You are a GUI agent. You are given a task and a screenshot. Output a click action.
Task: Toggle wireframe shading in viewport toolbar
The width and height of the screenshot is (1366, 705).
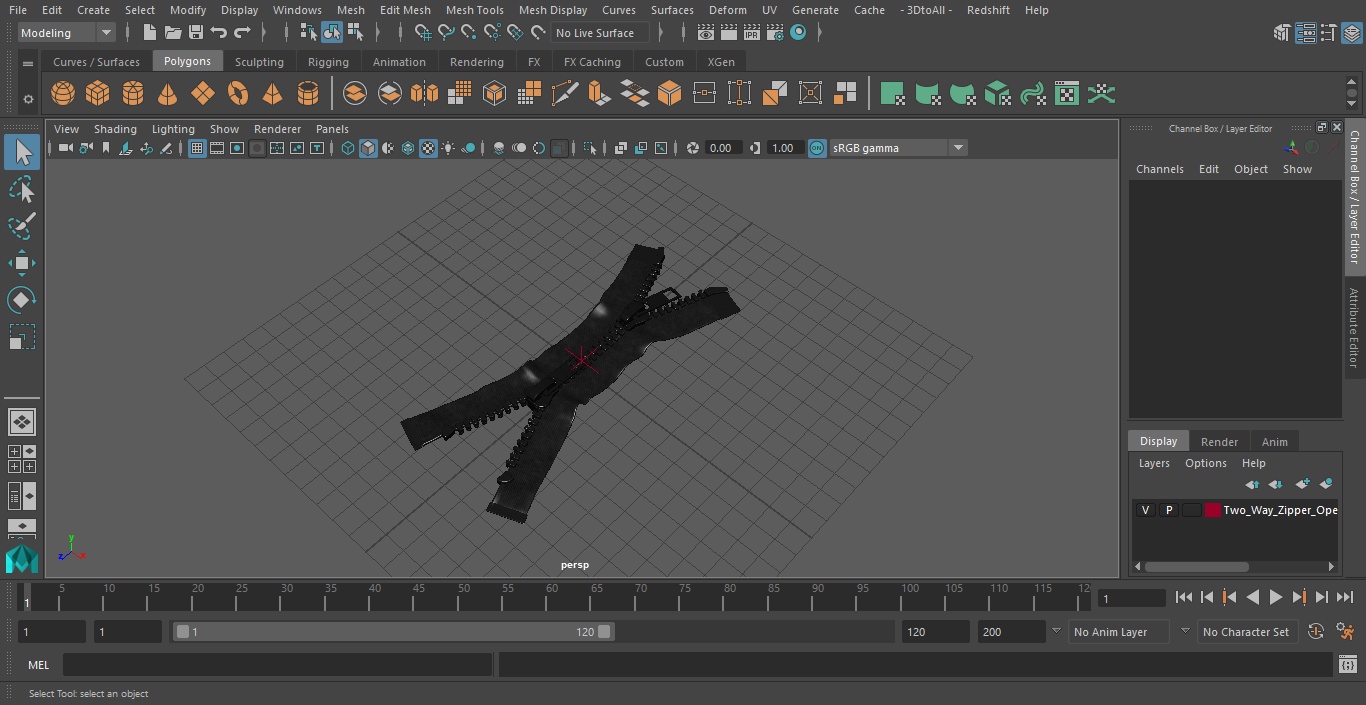[x=347, y=148]
